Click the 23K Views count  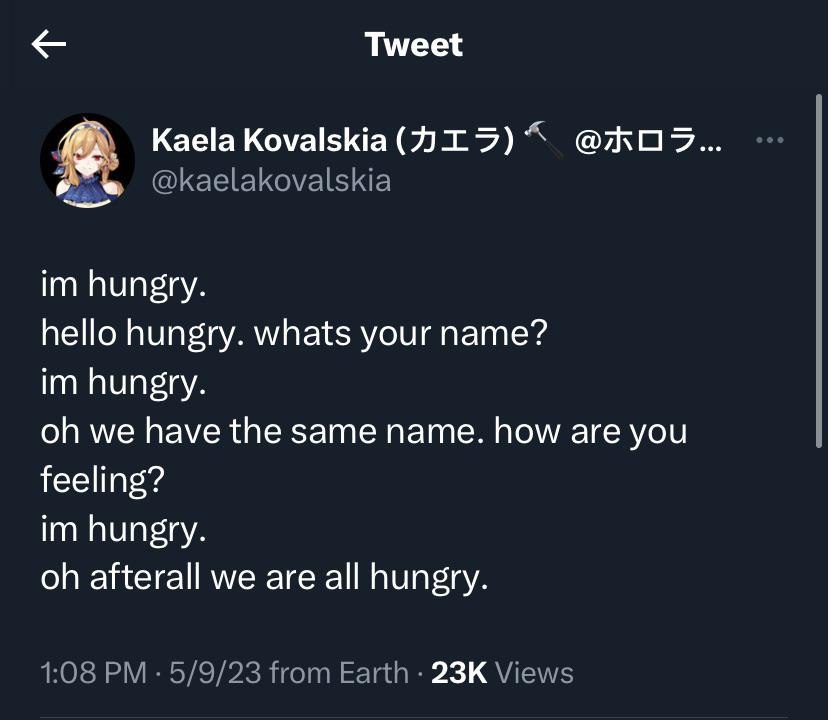[x=502, y=673]
